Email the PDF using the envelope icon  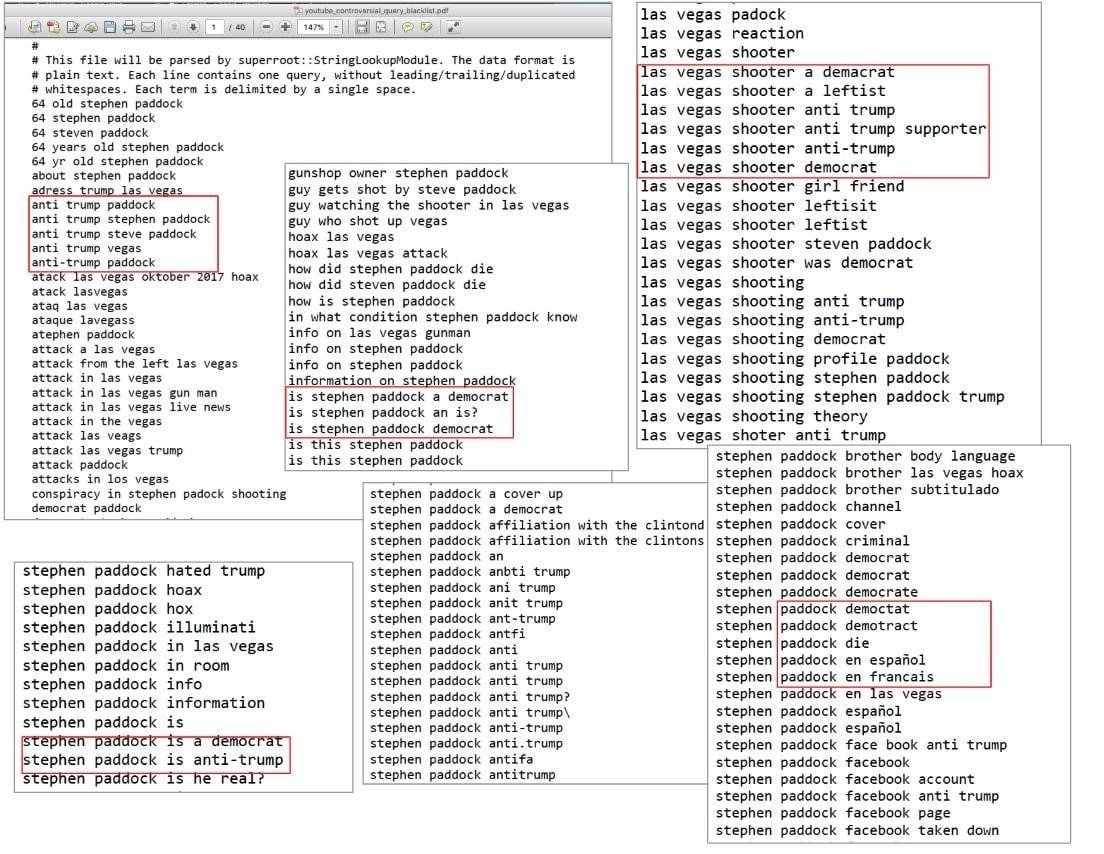point(148,27)
